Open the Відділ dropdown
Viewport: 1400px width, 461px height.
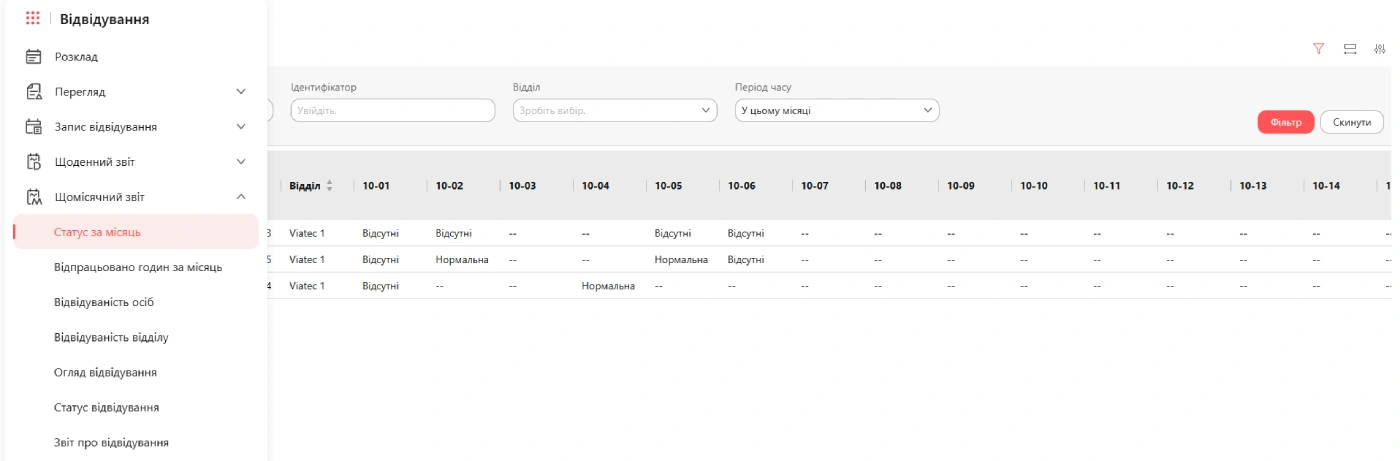[615, 110]
